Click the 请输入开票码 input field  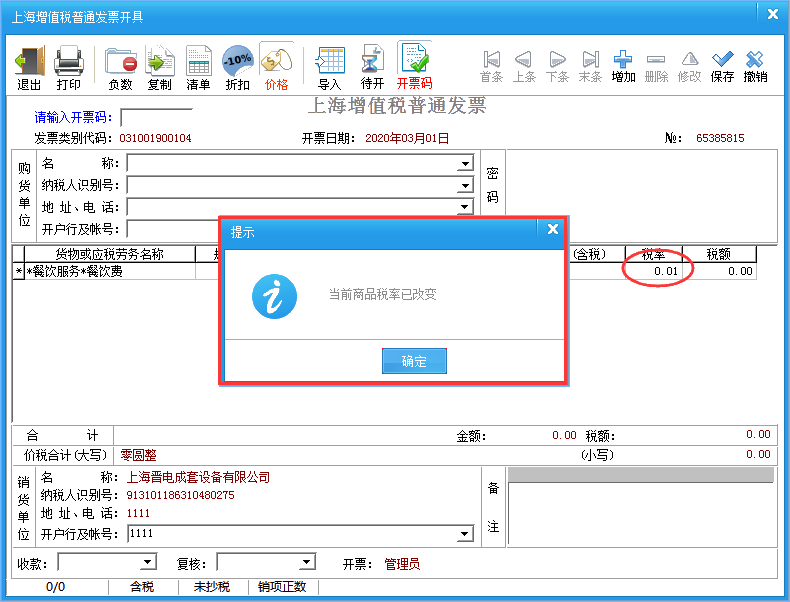pyautogui.click(x=156, y=118)
